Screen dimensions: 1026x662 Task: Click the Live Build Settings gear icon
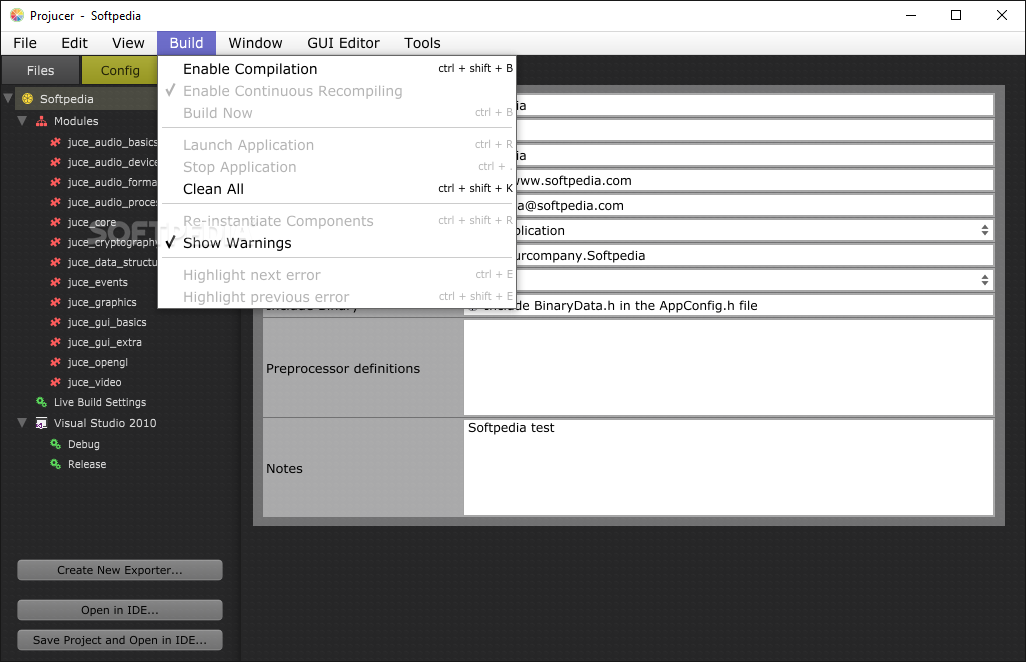[x=41, y=402]
